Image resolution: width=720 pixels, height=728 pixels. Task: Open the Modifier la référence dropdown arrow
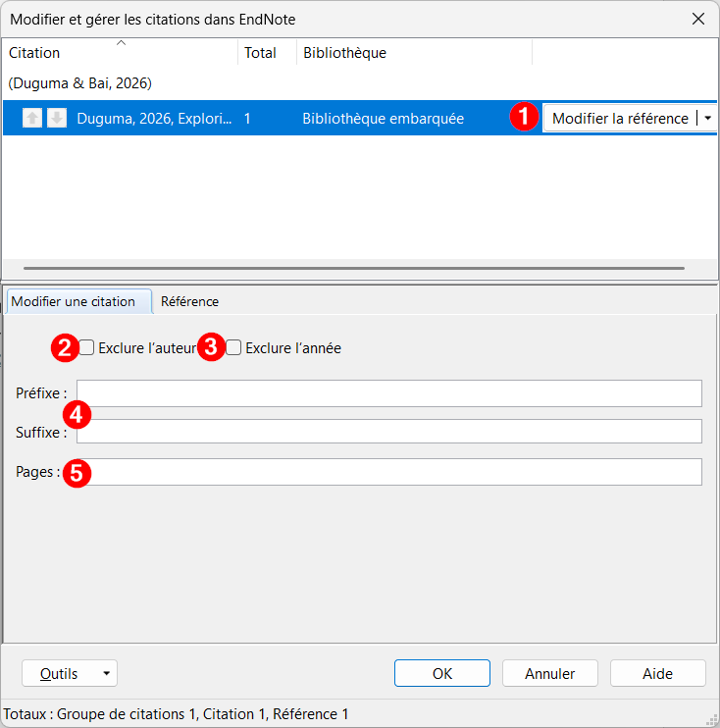[707, 118]
